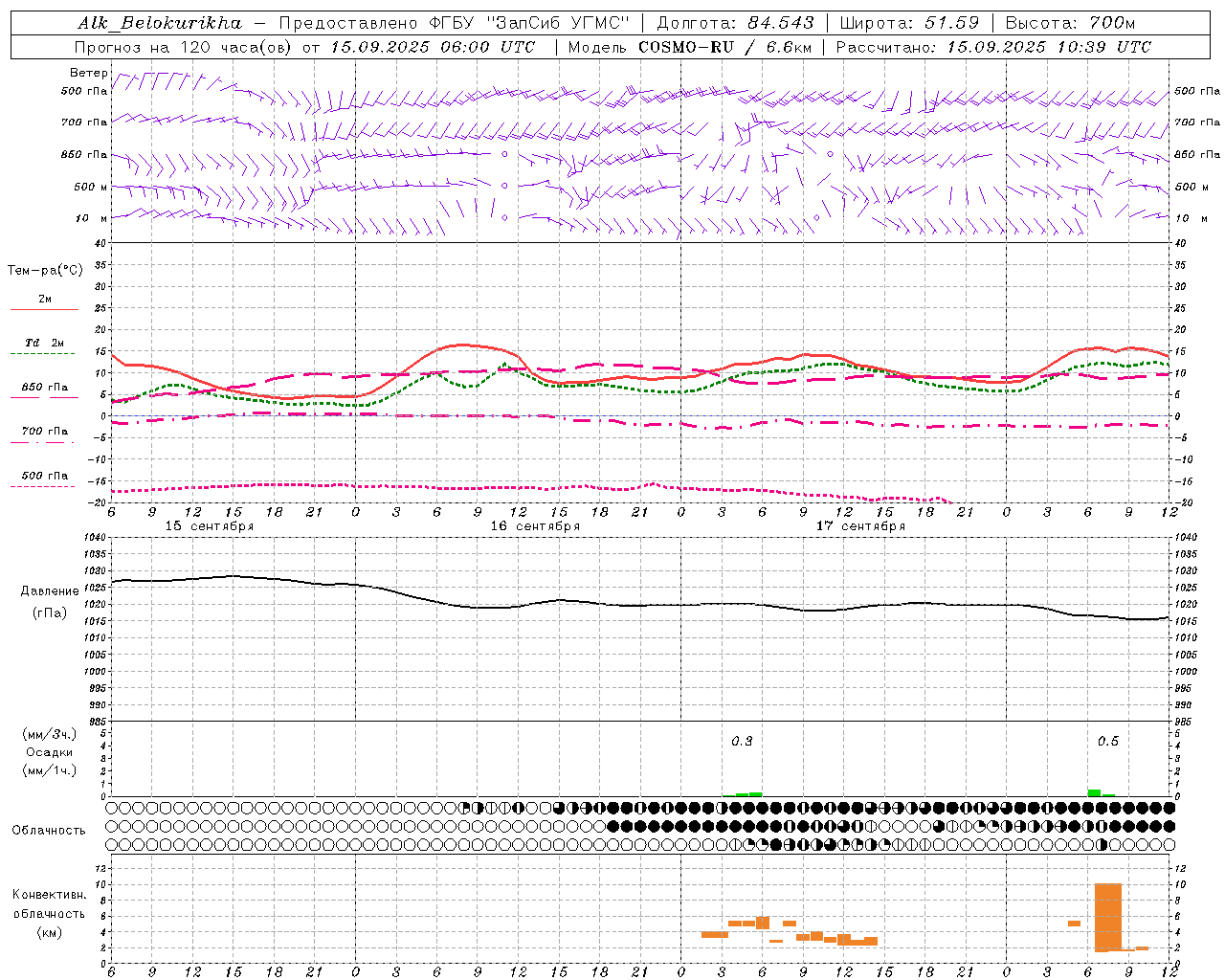Click the Рассчитано: 15.09.2025 10:39 UTC text
The width and height of the screenshot is (1225, 980).
click(x=993, y=47)
